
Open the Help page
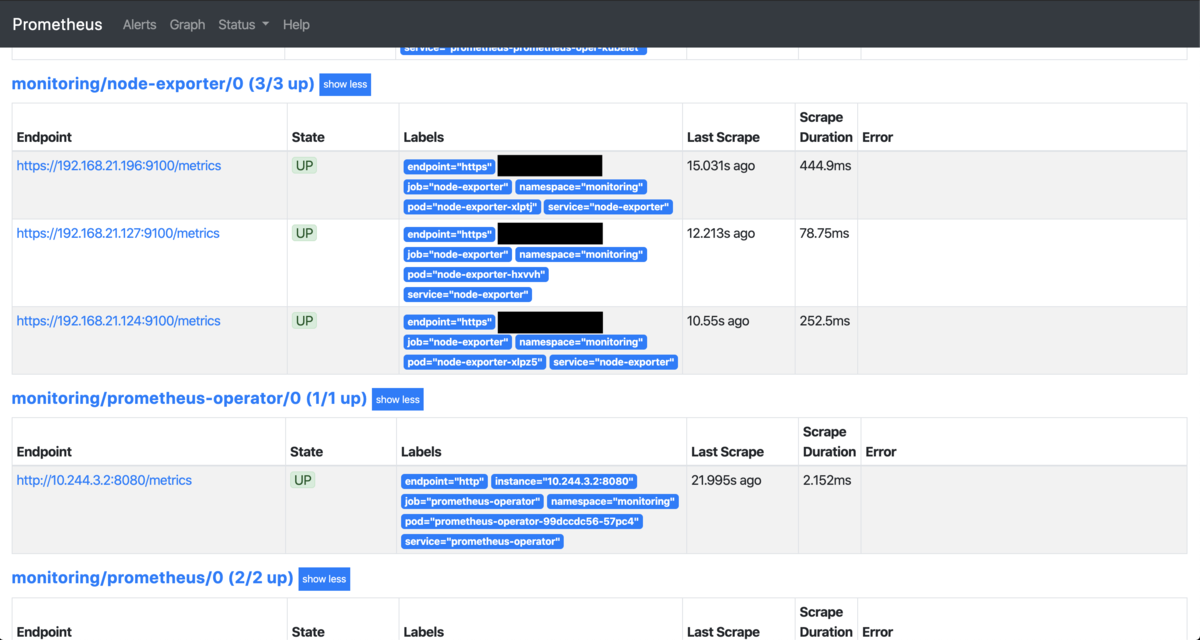[296, 24]
